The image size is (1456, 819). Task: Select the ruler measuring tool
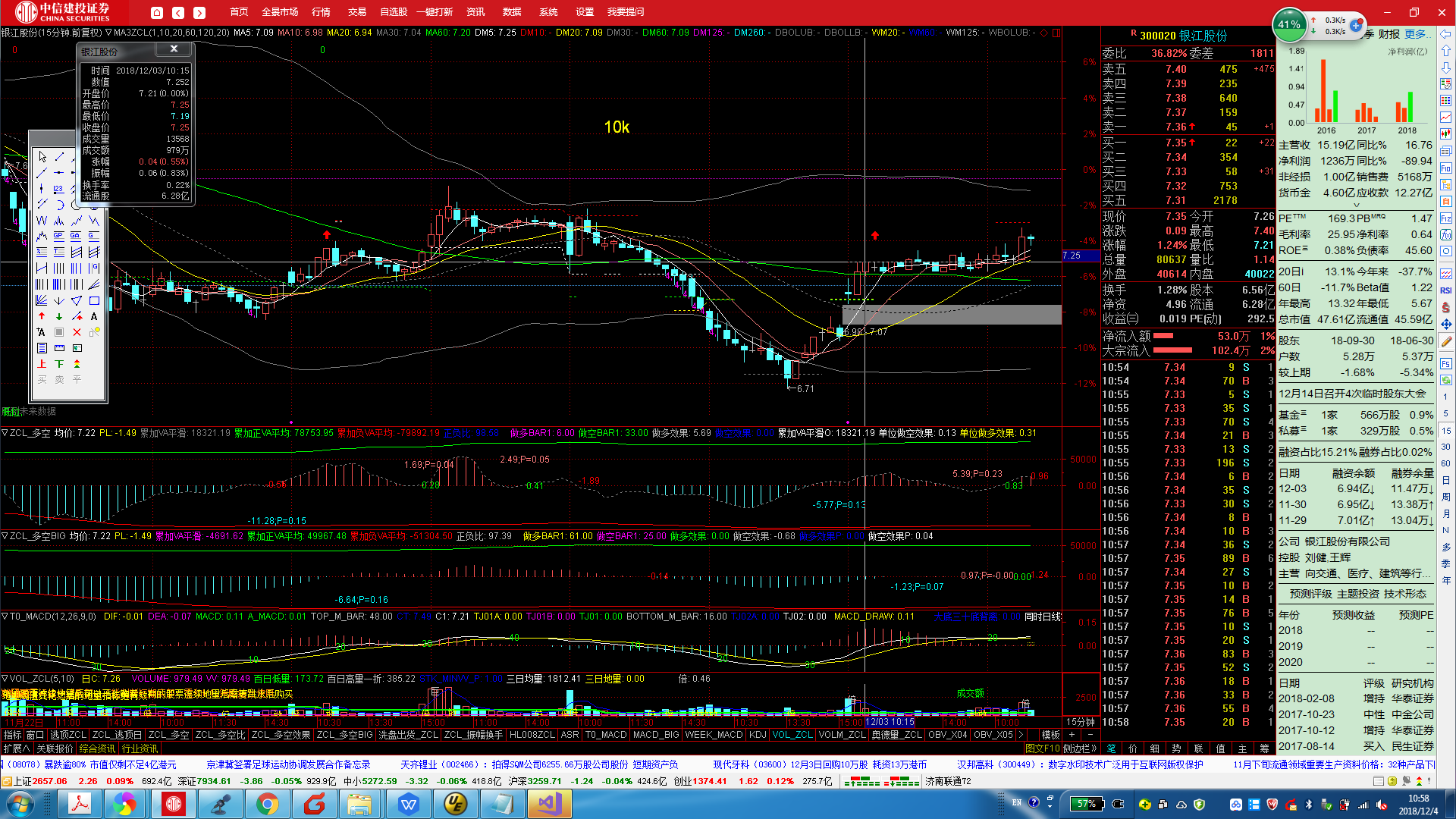tap(59, 348)
